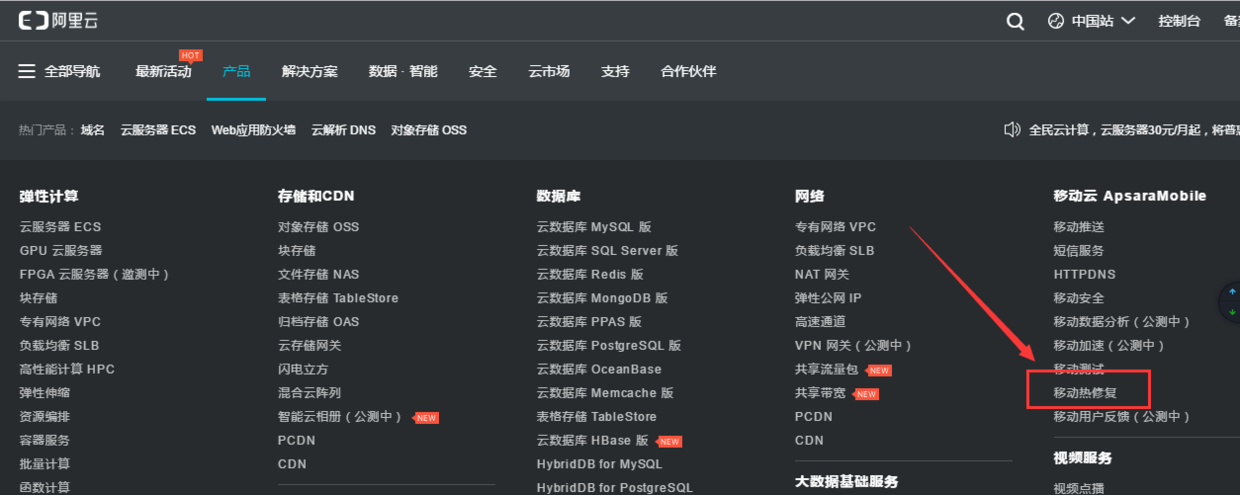This screenshot has width=1240, height=495.
Task: Open 文件存储 NAS link
Action: (318, 274)
